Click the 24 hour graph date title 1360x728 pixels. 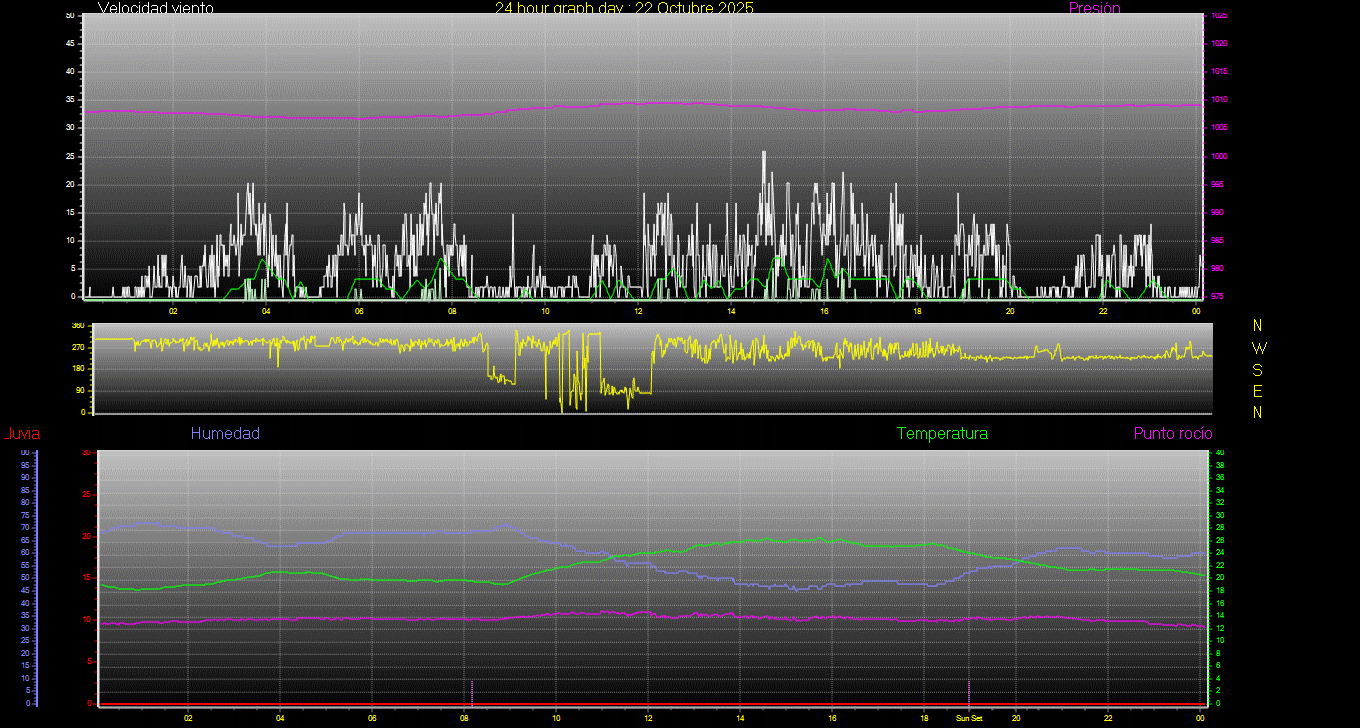(x=624, y=8)
